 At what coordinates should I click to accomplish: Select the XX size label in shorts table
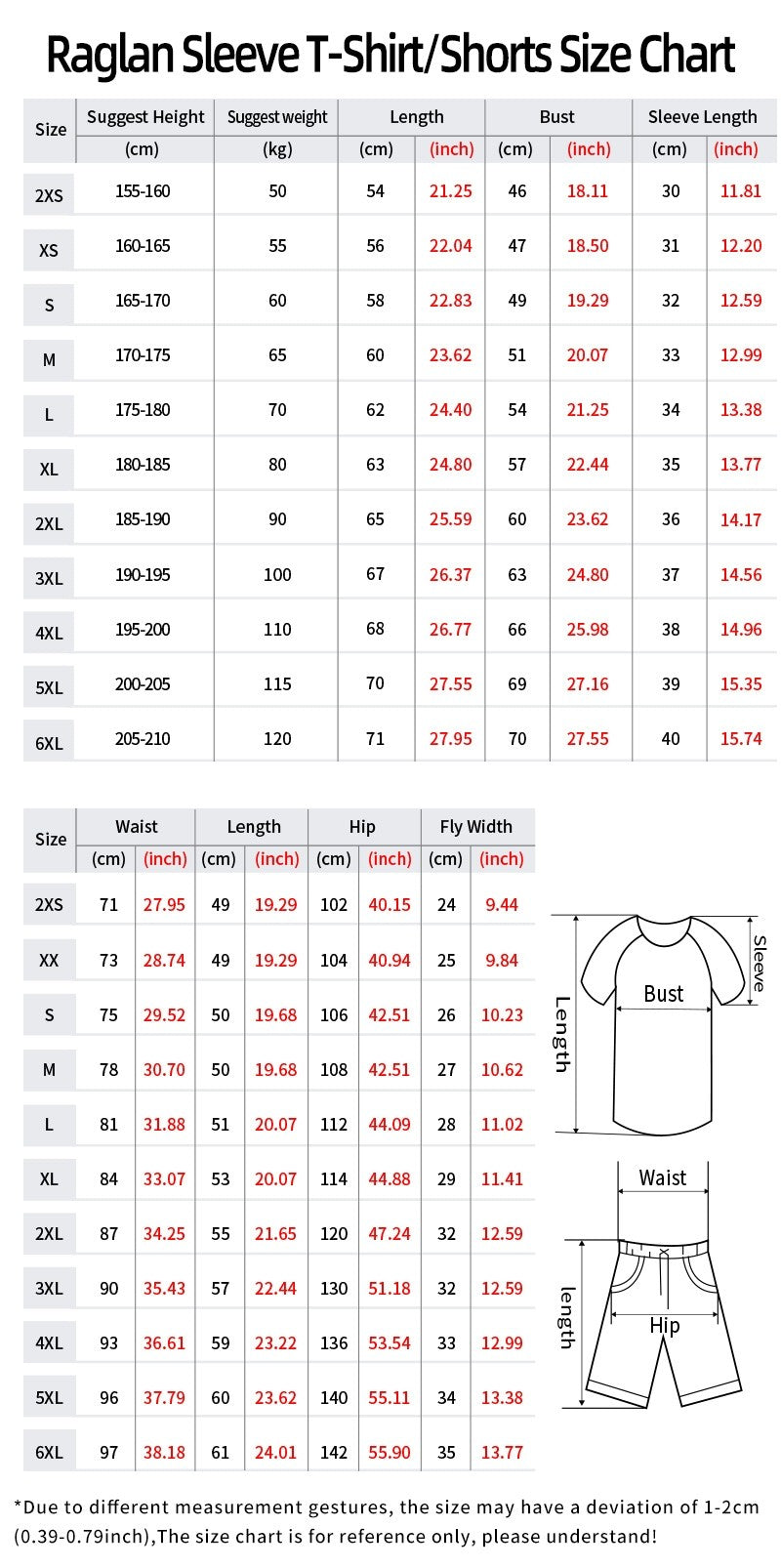(49, 961)
